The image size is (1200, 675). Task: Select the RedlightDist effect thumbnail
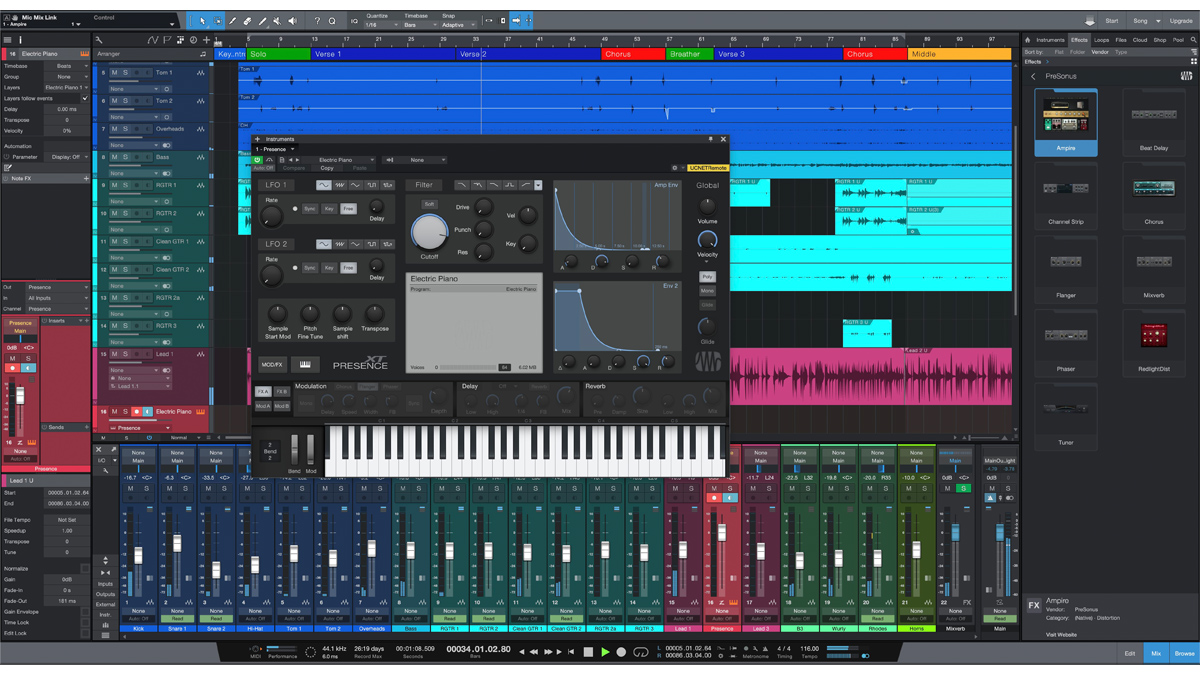point(1153,343)
